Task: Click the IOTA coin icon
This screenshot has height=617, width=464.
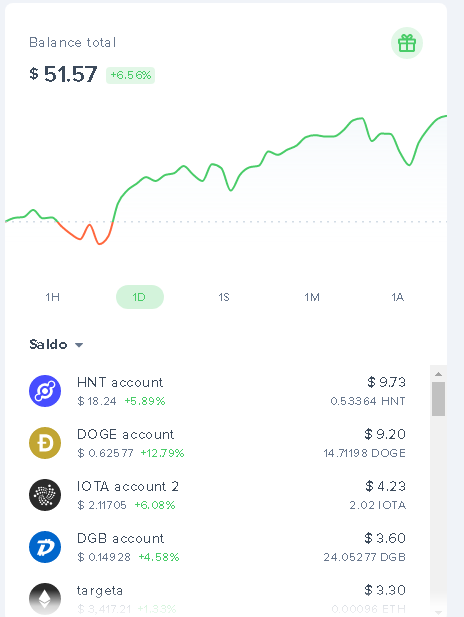Action: pos(45,495)
